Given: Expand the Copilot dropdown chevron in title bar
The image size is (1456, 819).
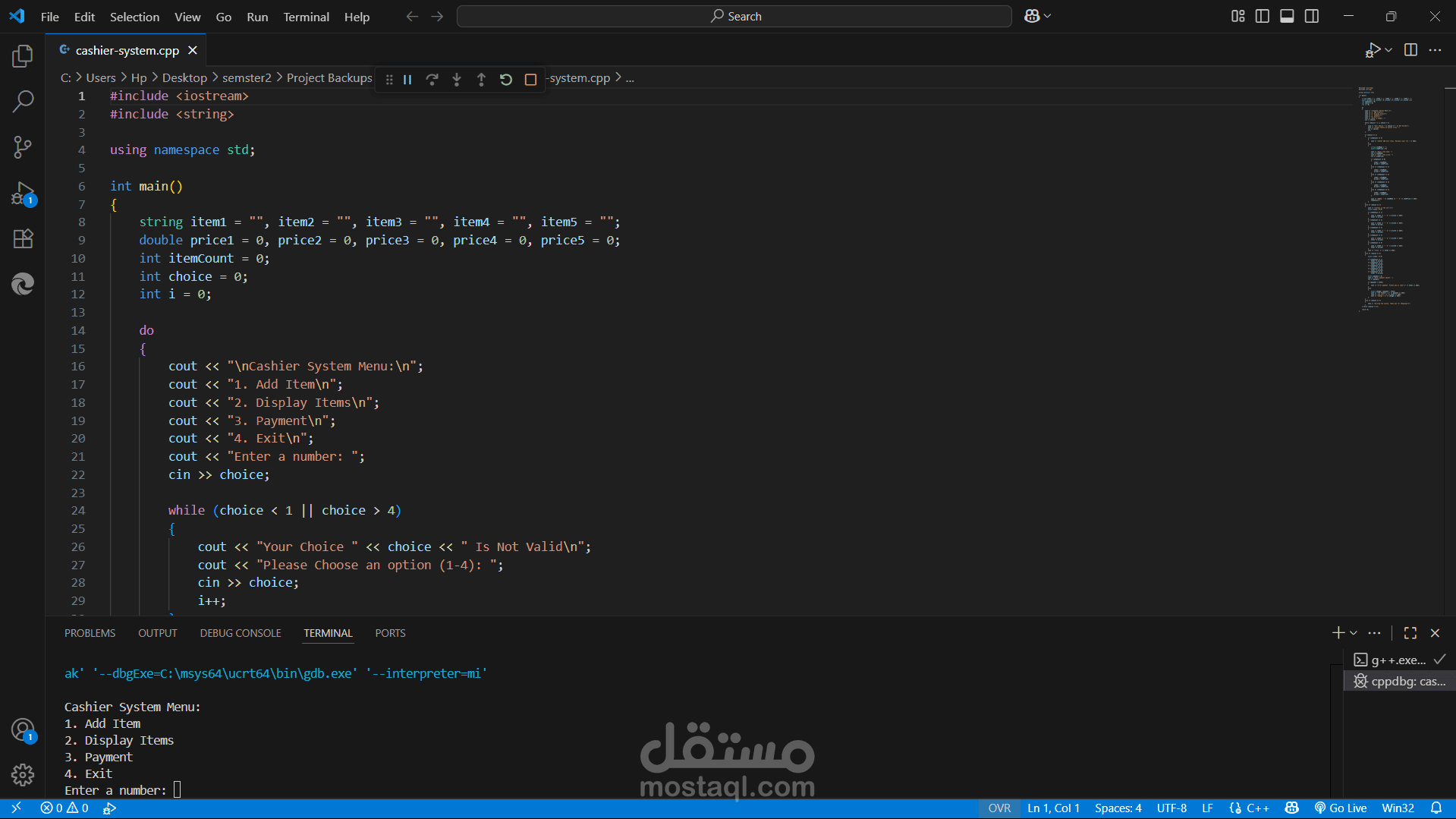Looking at the screenshot, I should [x=1048, y=16].
